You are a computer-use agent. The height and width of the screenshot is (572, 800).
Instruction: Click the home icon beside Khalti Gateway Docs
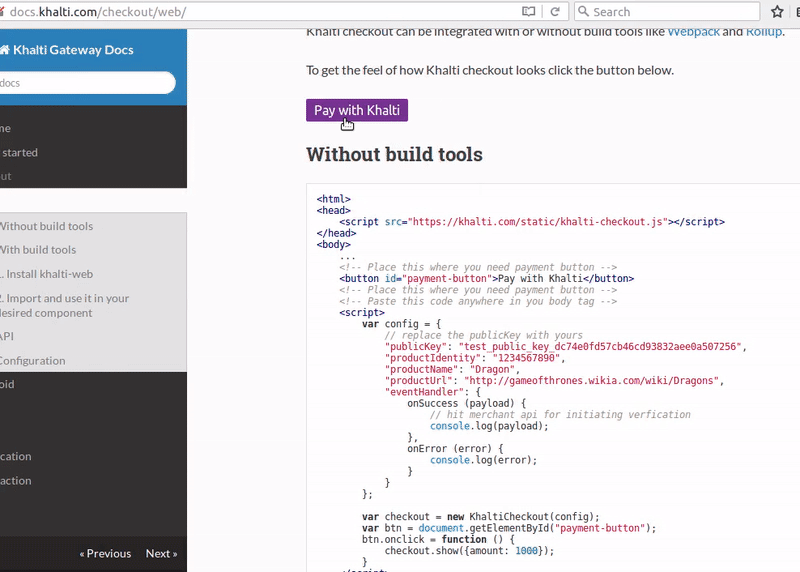[x=5, y=49]
